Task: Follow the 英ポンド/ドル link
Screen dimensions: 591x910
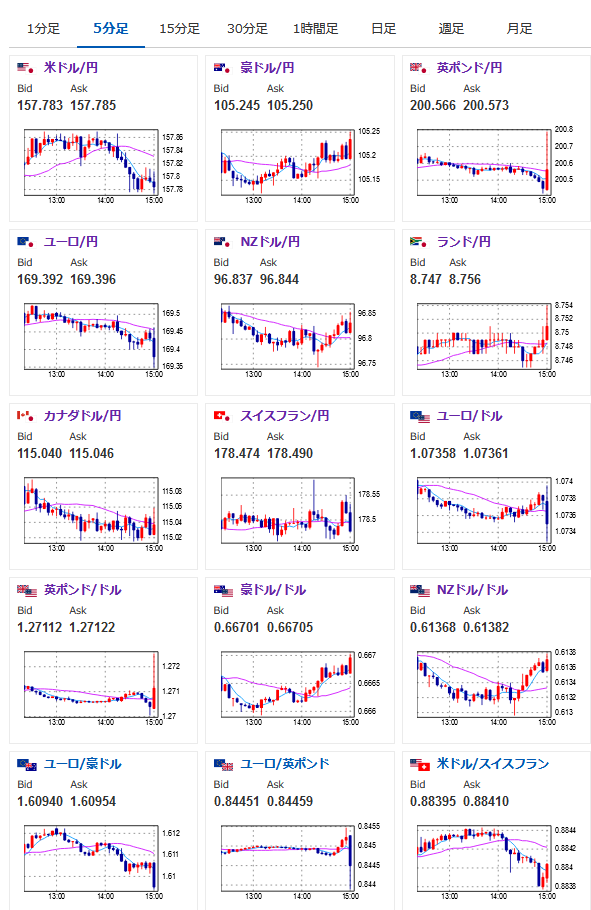Action: 82,590
